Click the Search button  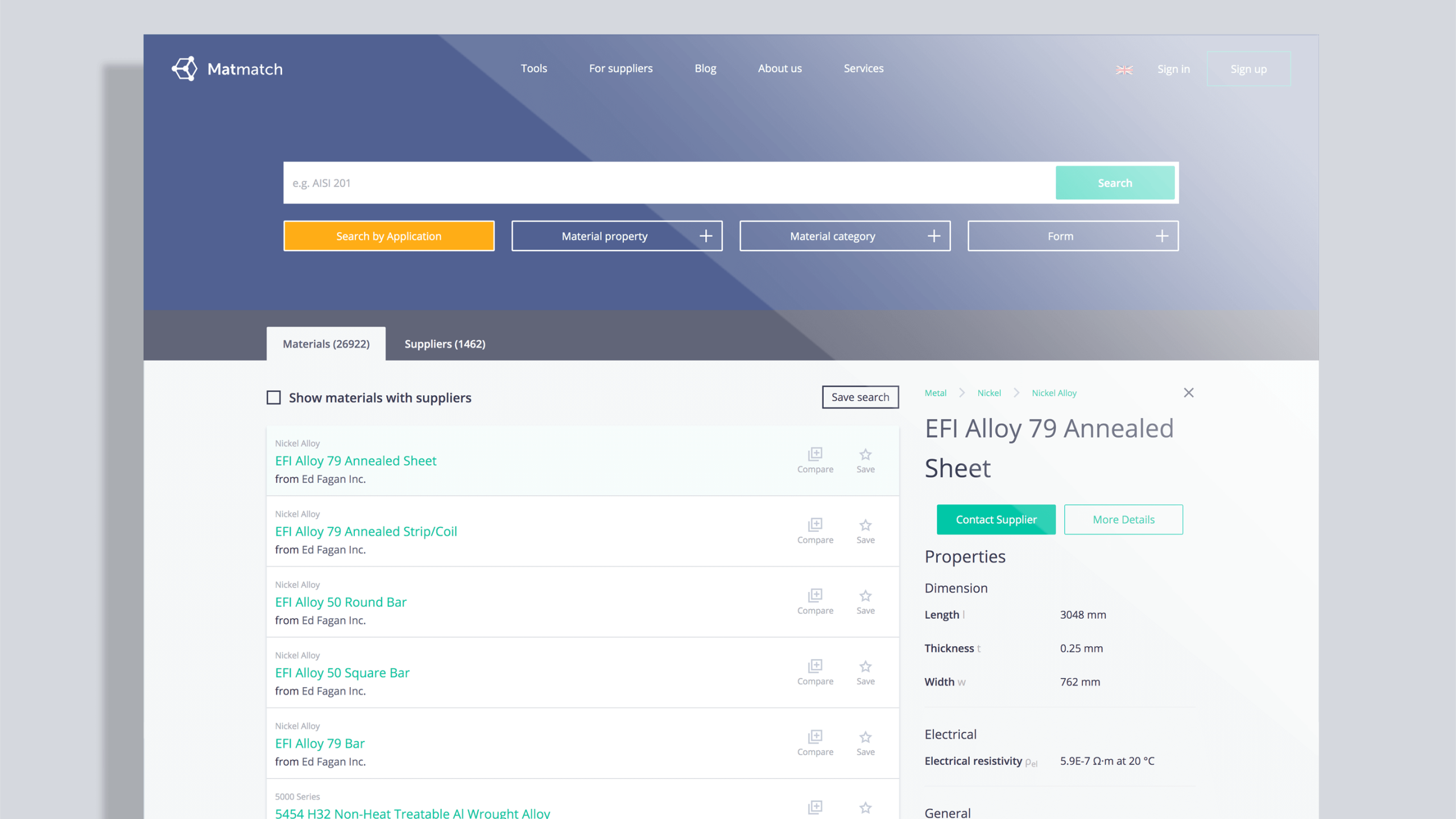(1115, 183)
